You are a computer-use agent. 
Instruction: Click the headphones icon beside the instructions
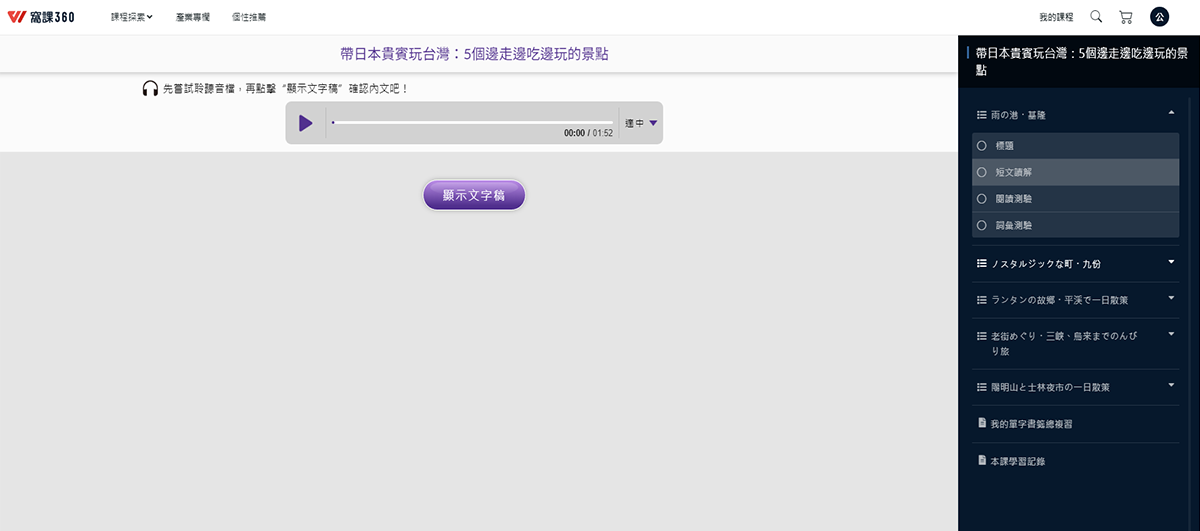coord(150,89)
